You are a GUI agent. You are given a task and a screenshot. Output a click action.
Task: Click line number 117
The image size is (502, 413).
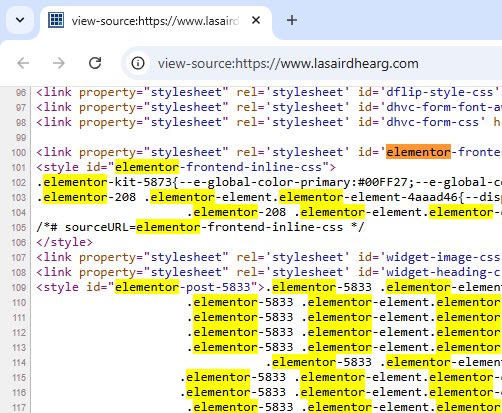19,407
